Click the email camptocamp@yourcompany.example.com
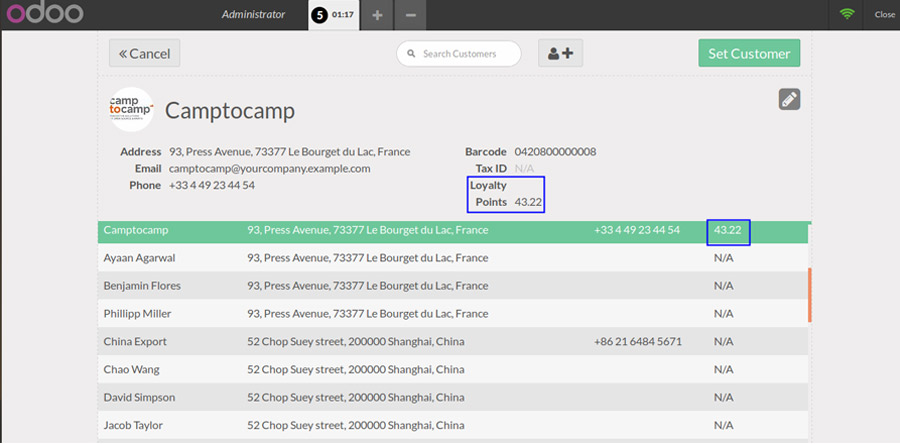900x444 pixels. tap(269, 169)
